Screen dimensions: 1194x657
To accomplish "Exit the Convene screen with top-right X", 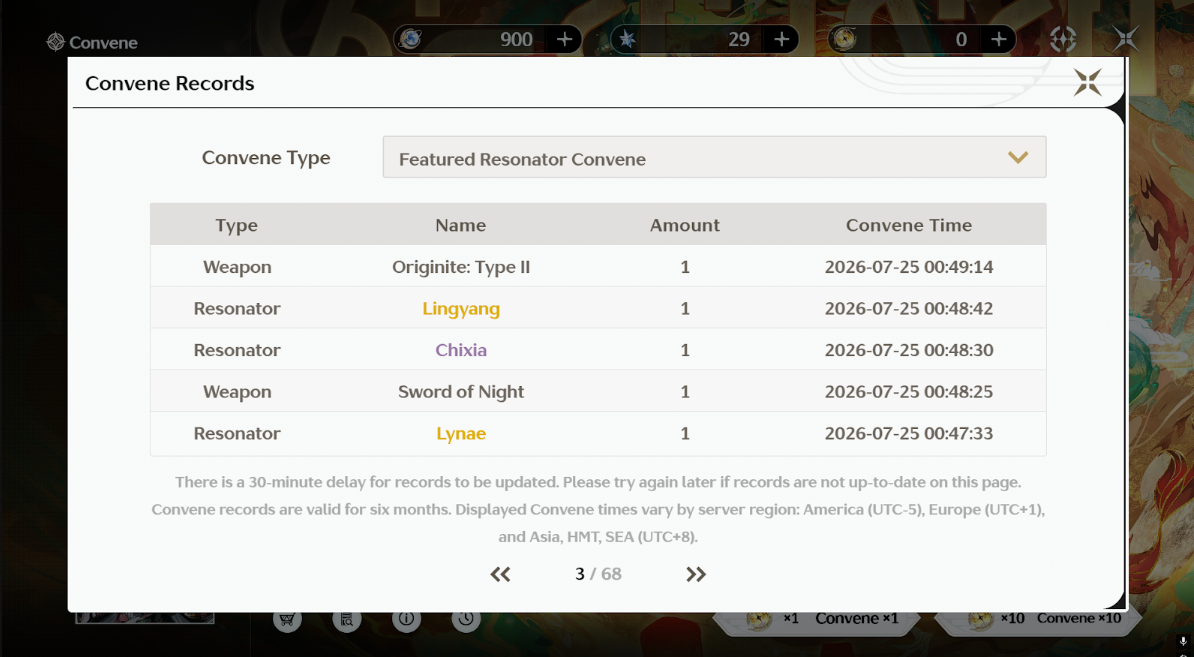I will (x=1125, y=38).
